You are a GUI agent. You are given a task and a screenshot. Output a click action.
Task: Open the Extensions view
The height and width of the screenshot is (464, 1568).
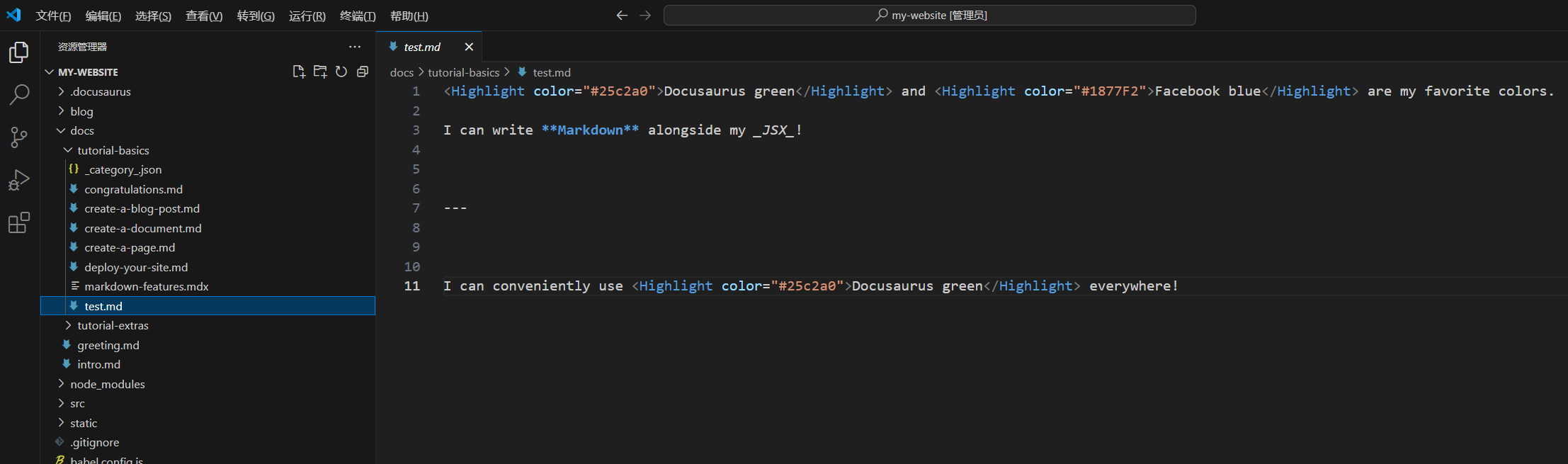19,222
